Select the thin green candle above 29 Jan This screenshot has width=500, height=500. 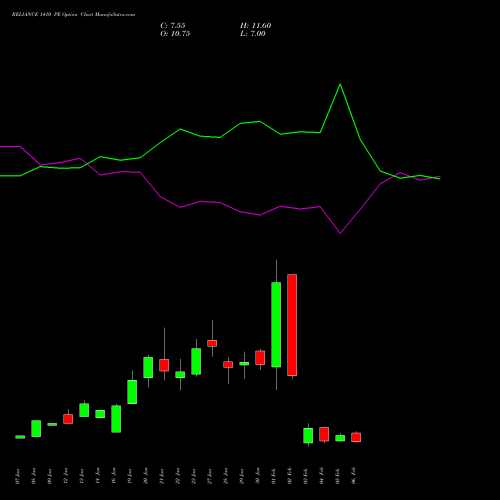point(244,364)
